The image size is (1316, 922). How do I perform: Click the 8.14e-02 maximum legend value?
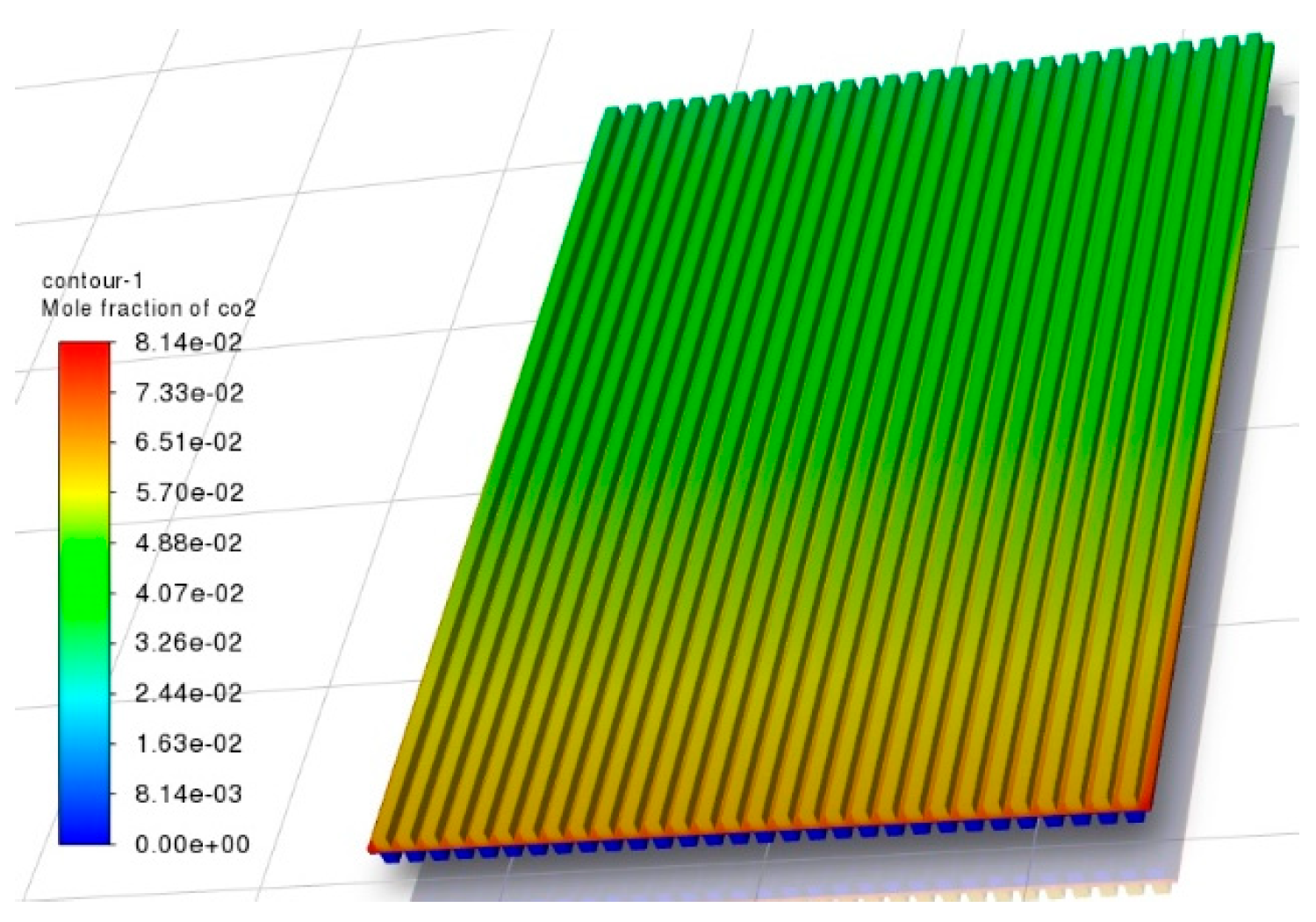click(188, 342)
